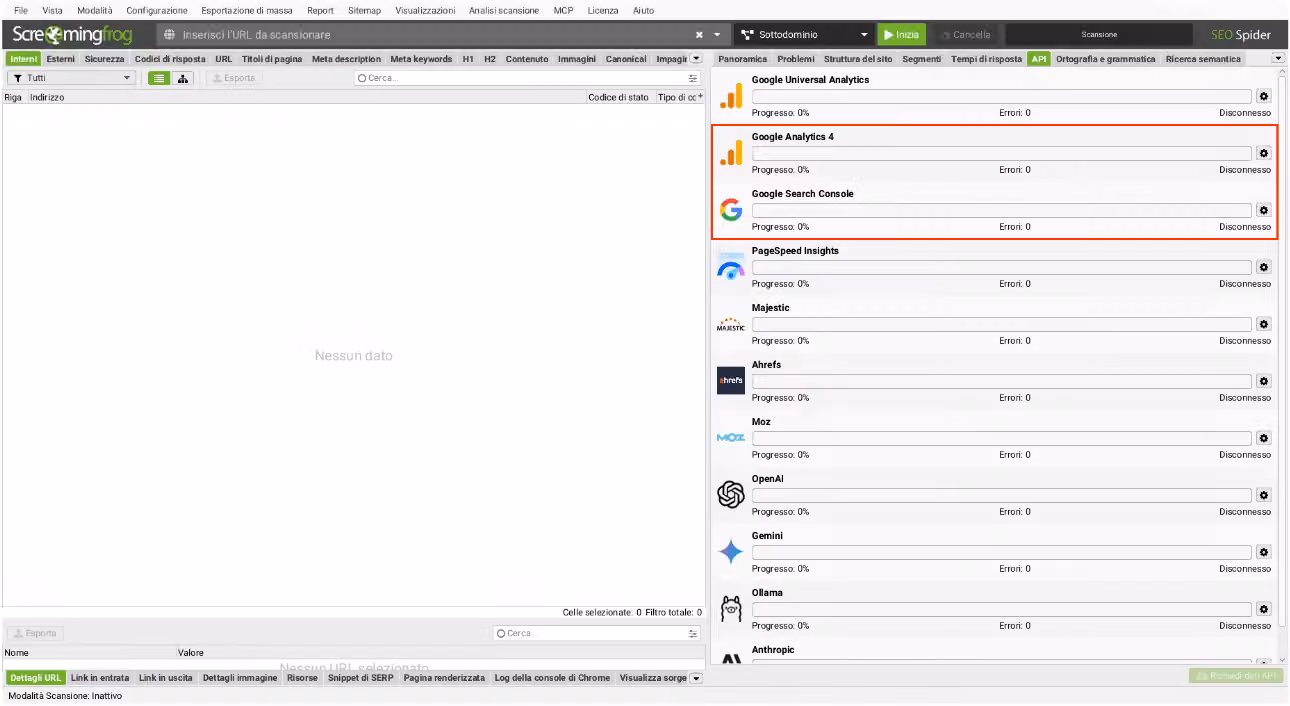Open Majestic API settings gear
This screenshot has width=1290, height=706.
[x=1263, y=324]
